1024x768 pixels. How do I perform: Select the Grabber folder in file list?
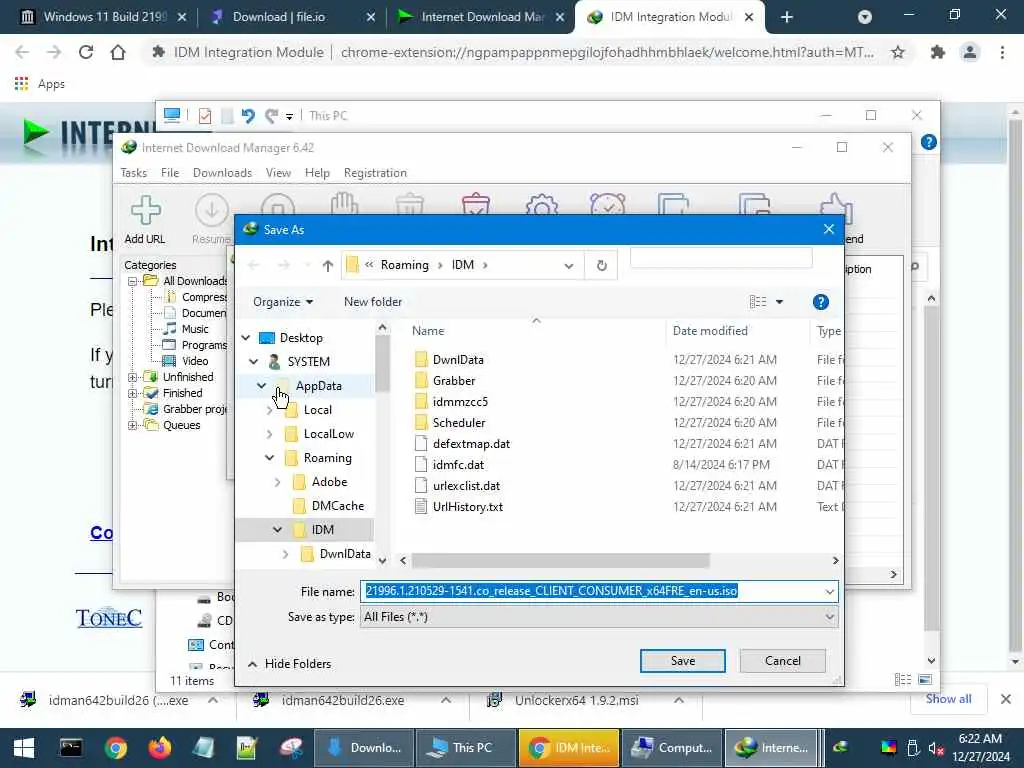click(x=453, y=381)
